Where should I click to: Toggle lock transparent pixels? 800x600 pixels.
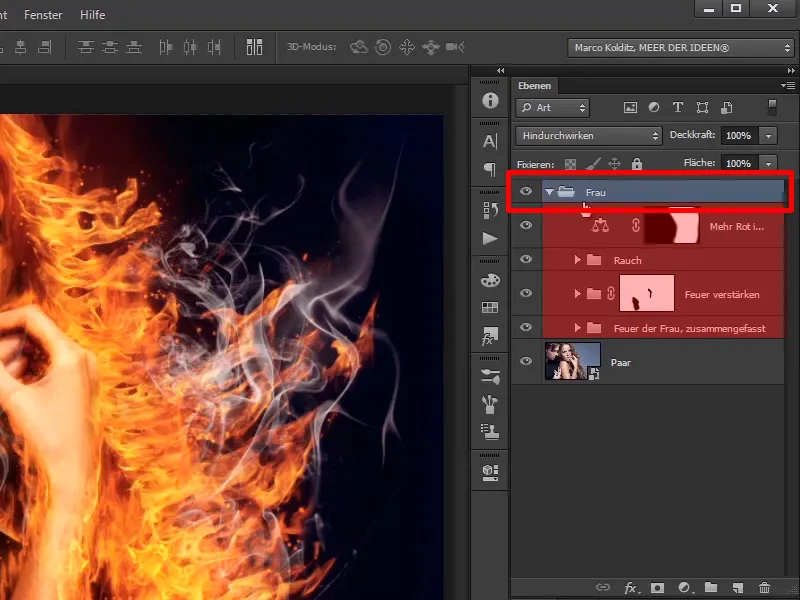tap(570, 164)
